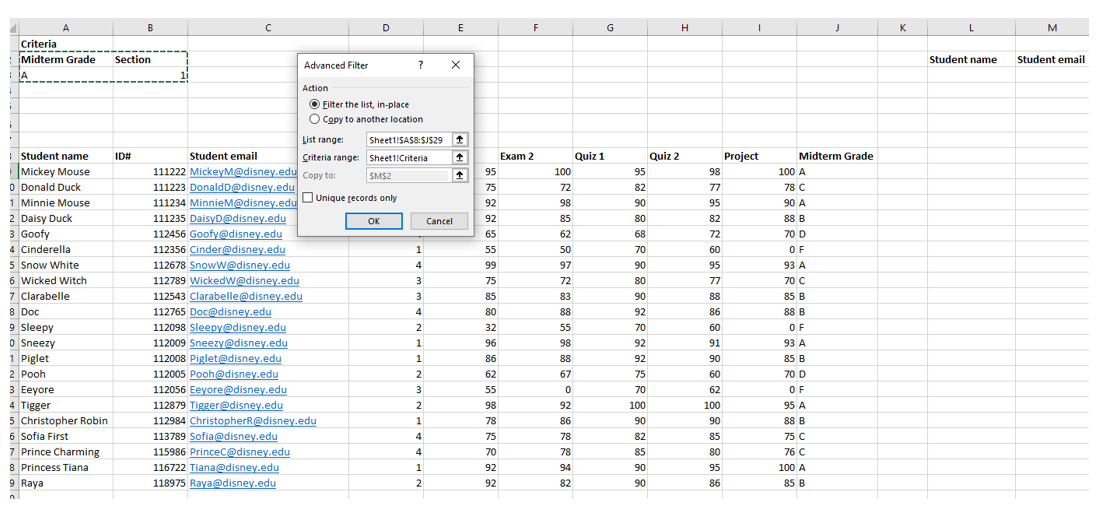Click into the Criteria range input field
The image size is (1104, 514).
(408, 158)
